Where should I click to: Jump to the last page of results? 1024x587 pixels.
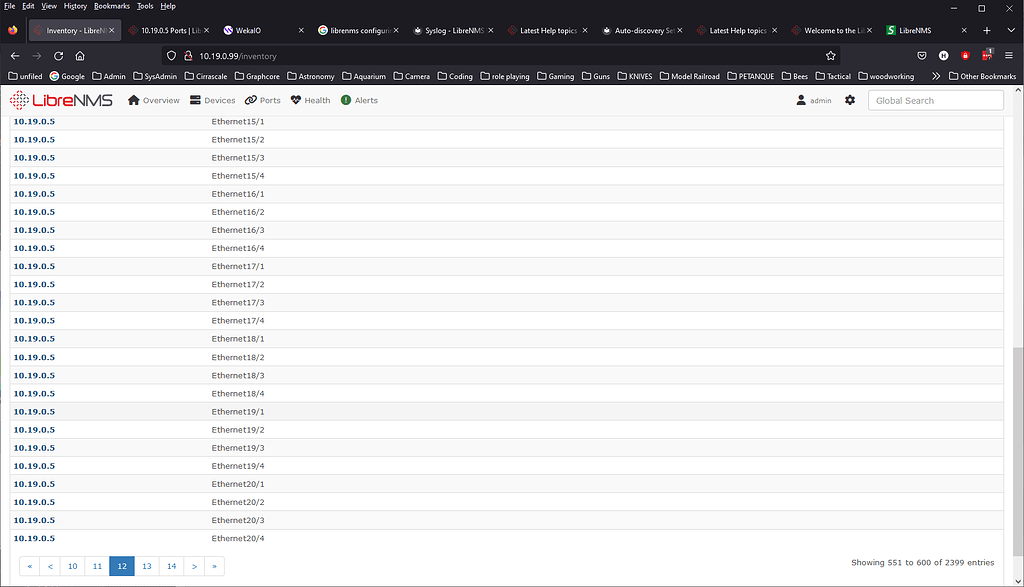pyautogui.click(x=214, y=566)
